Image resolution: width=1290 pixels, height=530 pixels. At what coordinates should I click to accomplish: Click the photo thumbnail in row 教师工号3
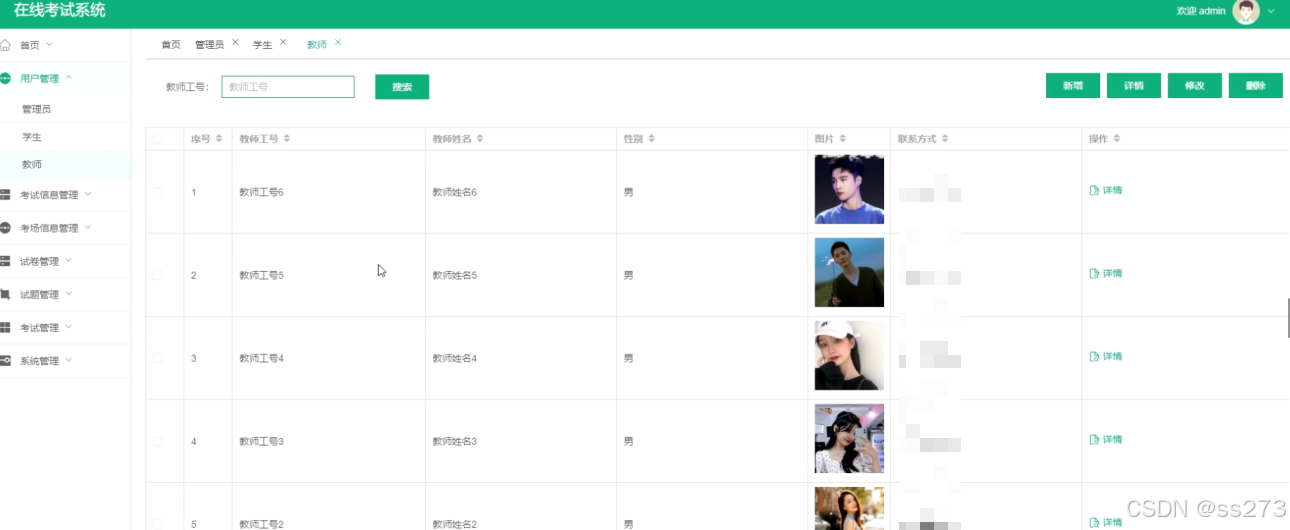tap(849, 438)
